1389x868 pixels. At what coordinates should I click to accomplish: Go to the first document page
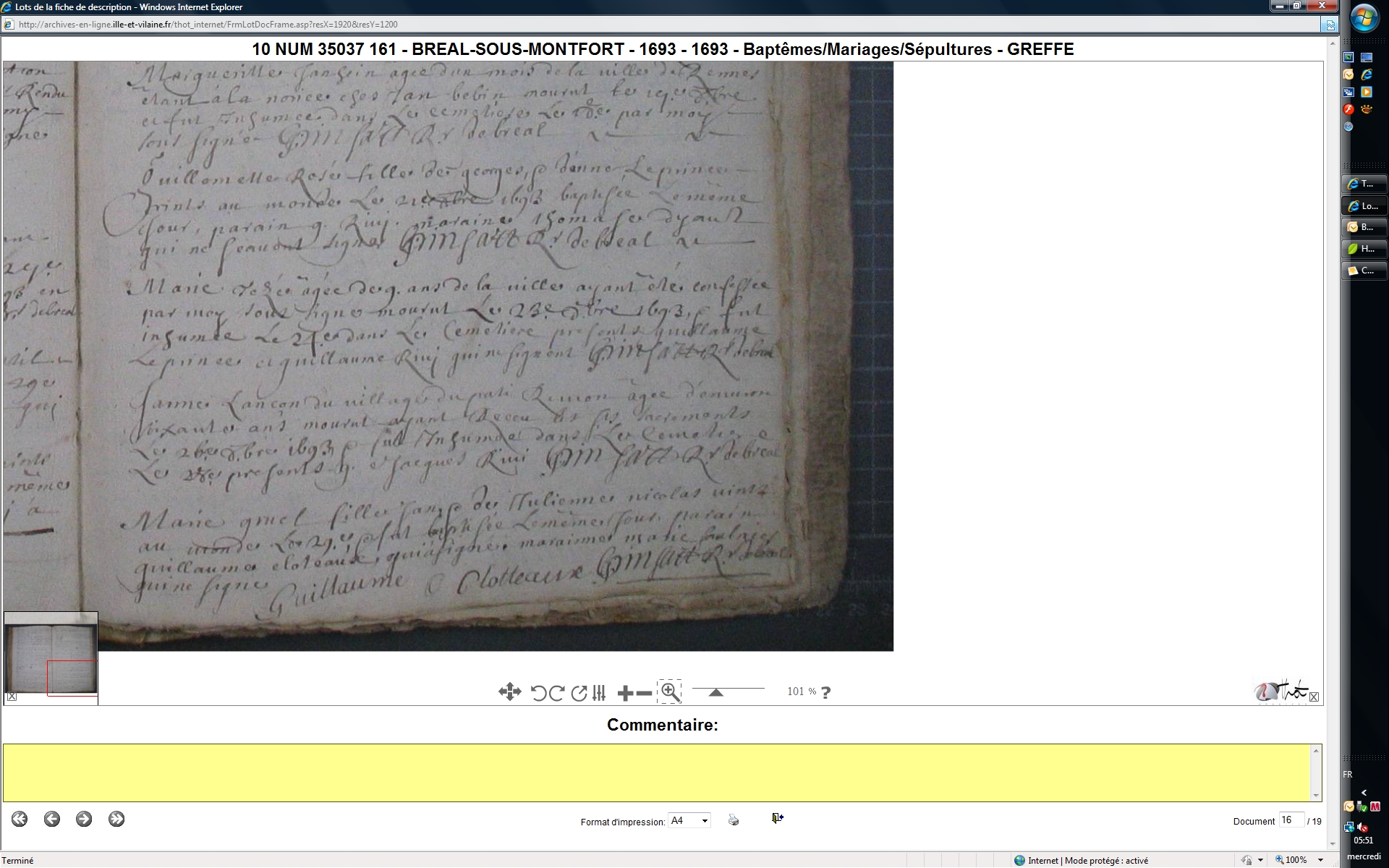[x=20, y=819]
